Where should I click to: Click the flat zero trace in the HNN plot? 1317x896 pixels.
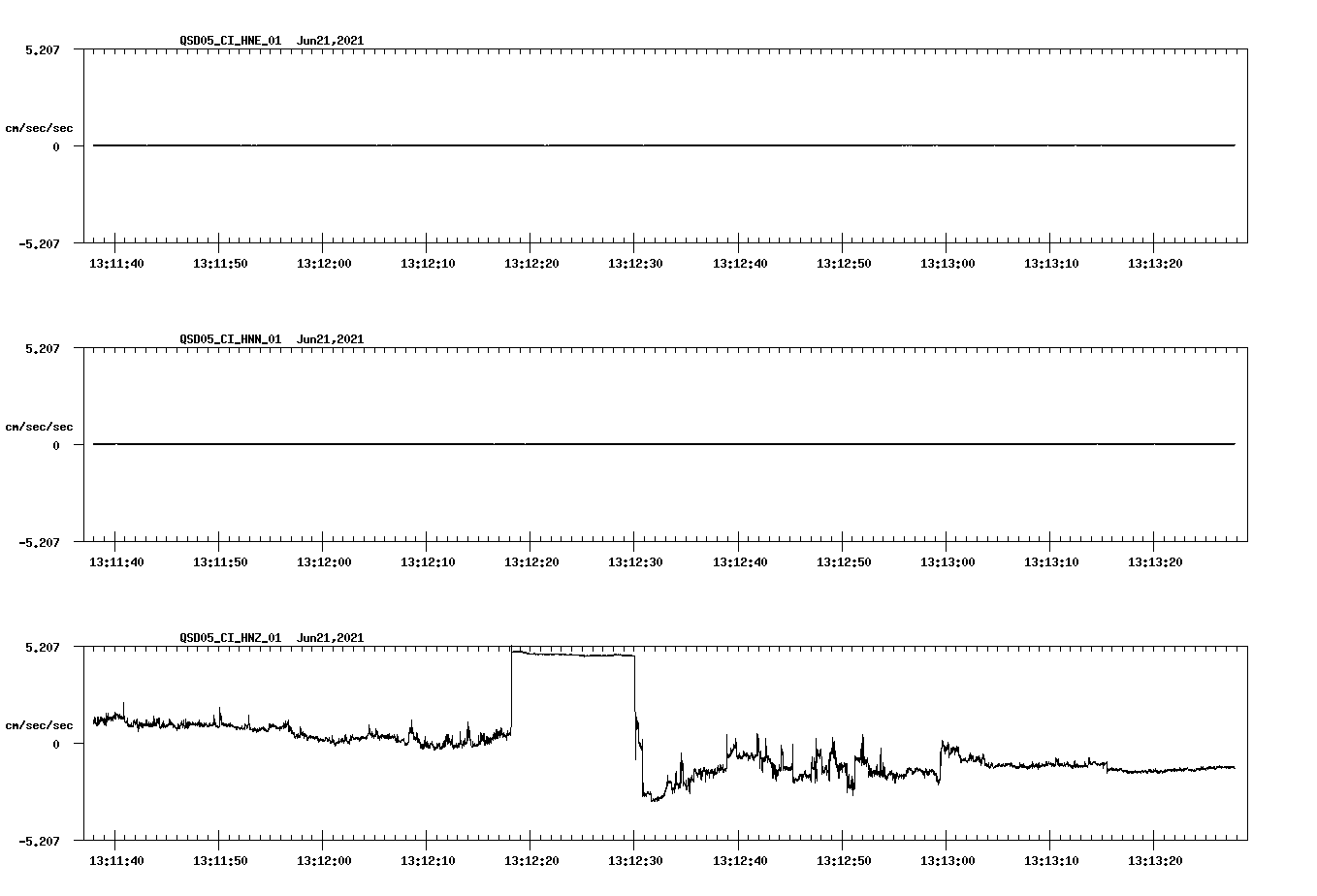664,444
